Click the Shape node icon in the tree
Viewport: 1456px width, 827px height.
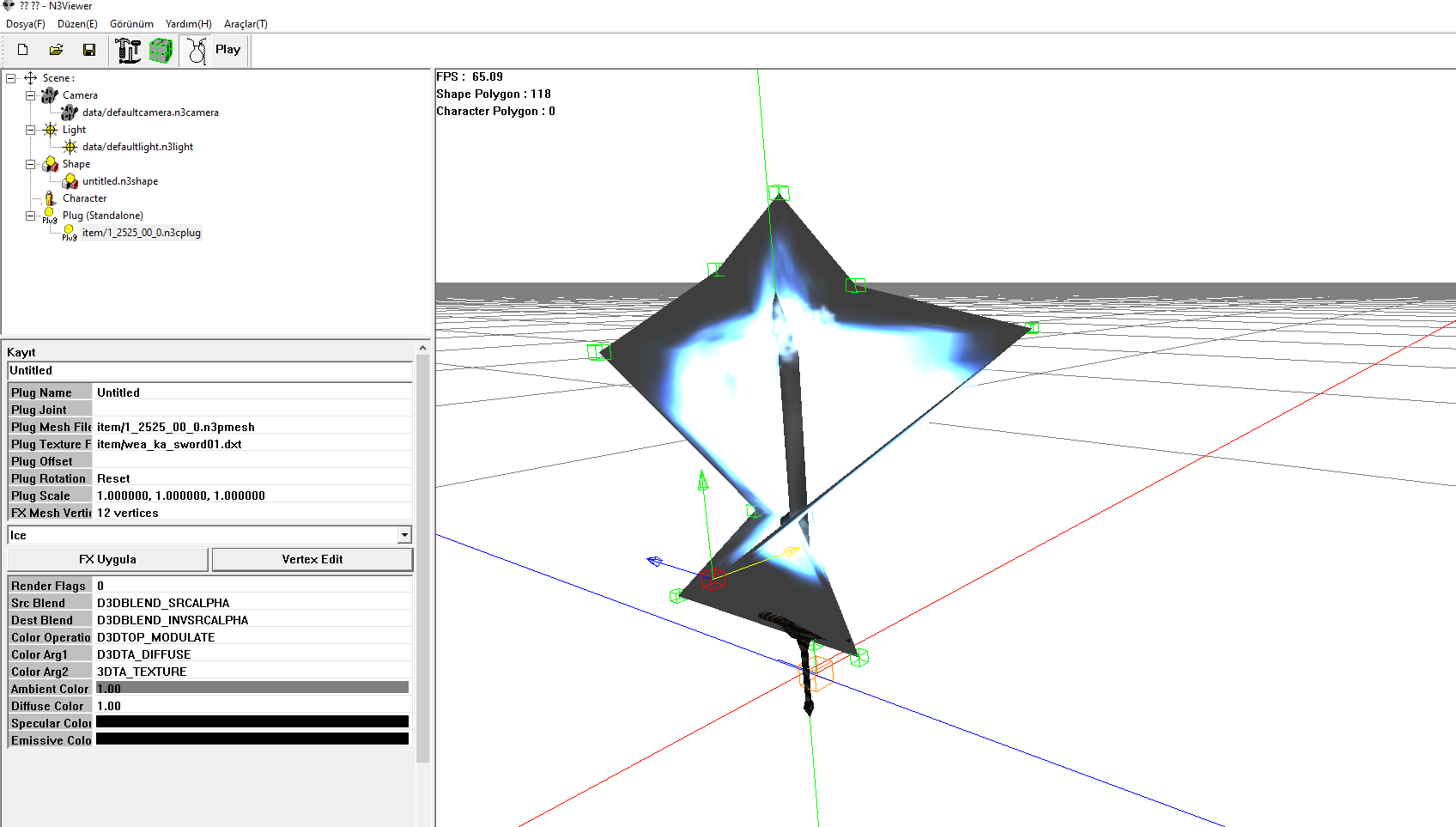pyautogui.click(x=50, y=164)
